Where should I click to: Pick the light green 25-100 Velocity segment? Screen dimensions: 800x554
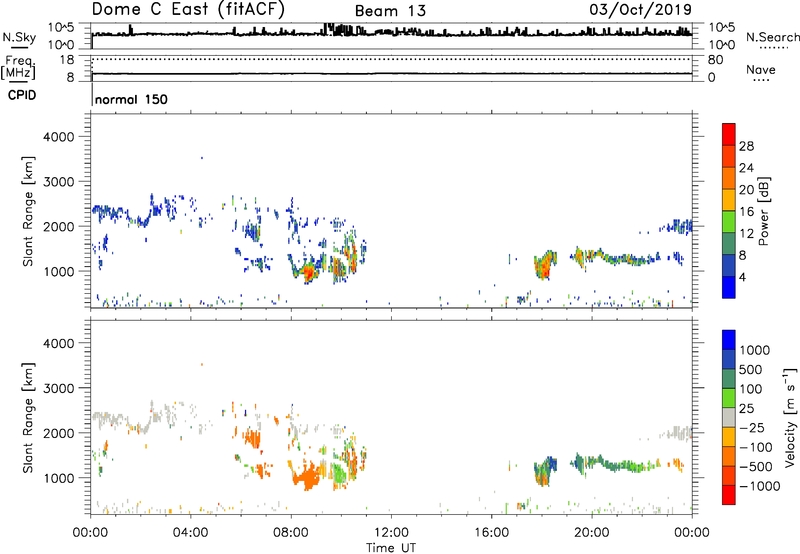click(729, 398)
